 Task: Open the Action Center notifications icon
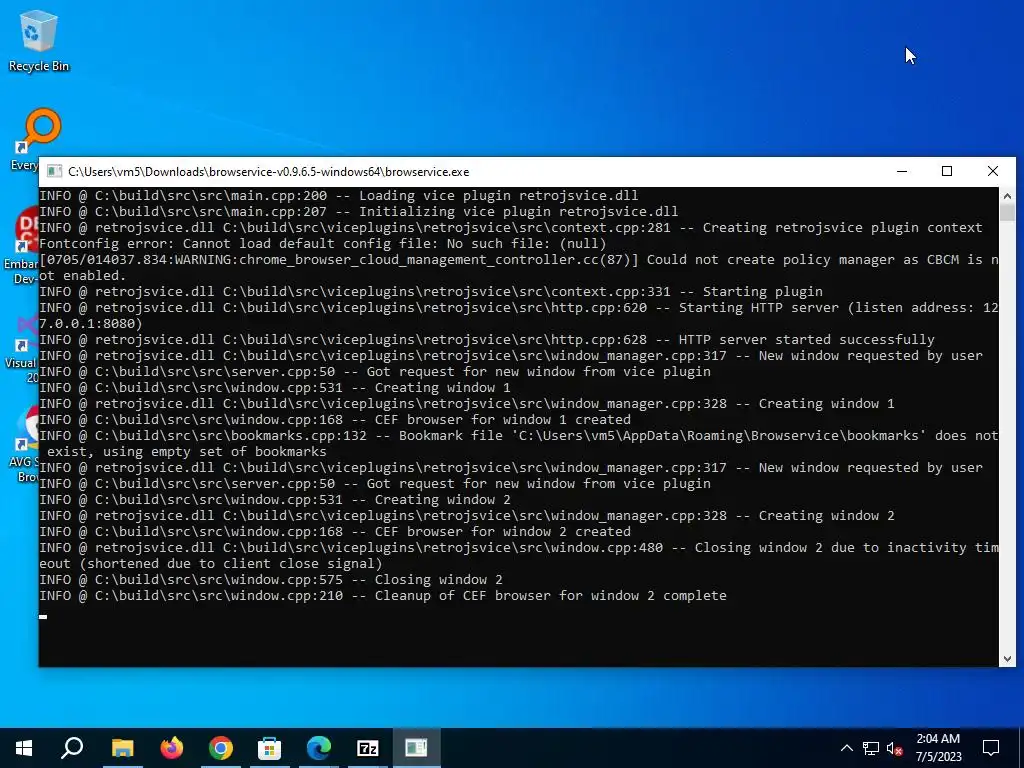991,748
